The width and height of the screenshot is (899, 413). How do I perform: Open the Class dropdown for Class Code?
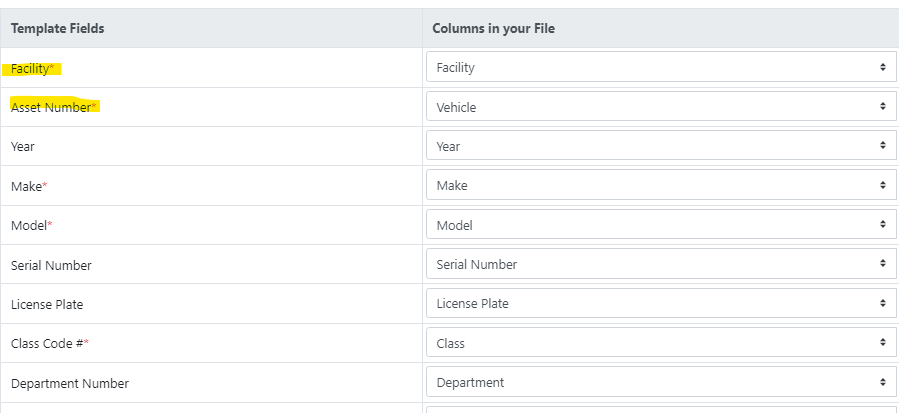[x=660, y=343]
